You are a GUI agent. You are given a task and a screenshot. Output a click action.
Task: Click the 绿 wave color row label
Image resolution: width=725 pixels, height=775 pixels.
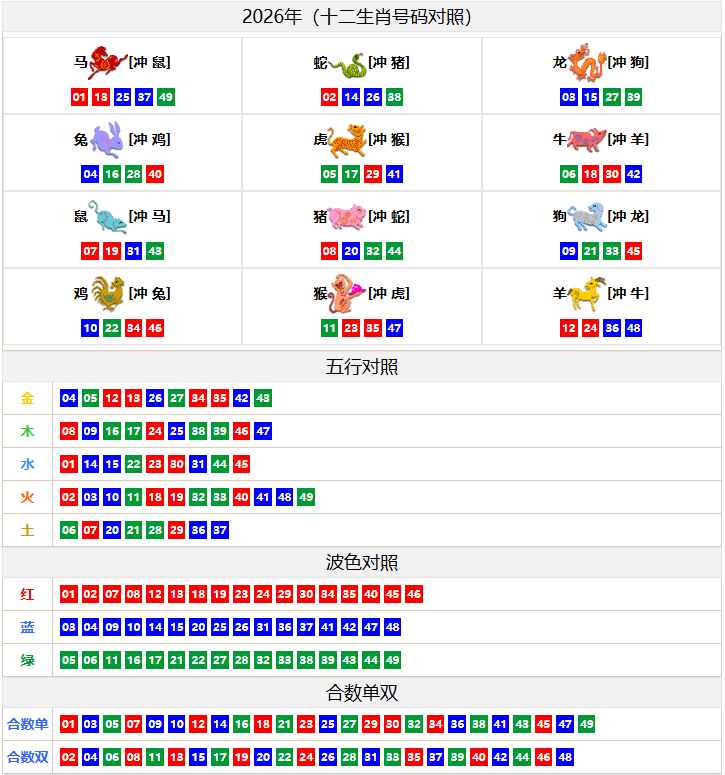coord(27,660)
